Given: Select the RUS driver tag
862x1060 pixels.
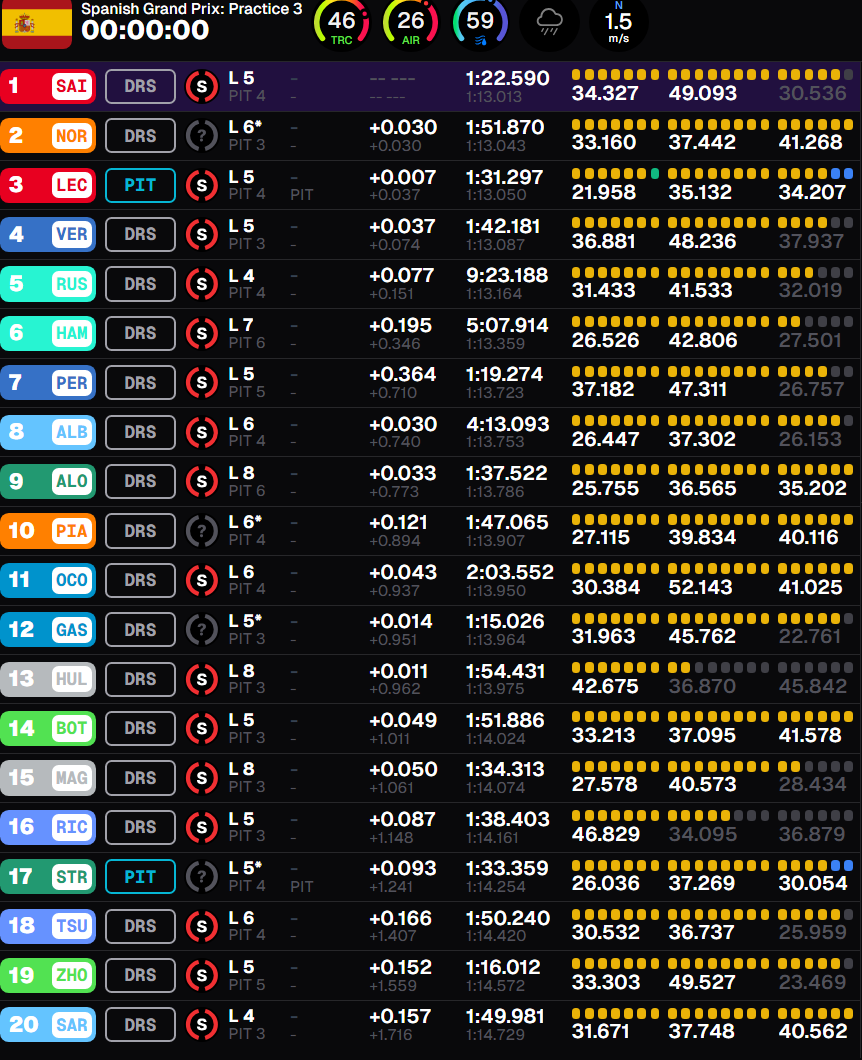Looking at the screenshot, I should [x=48, y=284].
